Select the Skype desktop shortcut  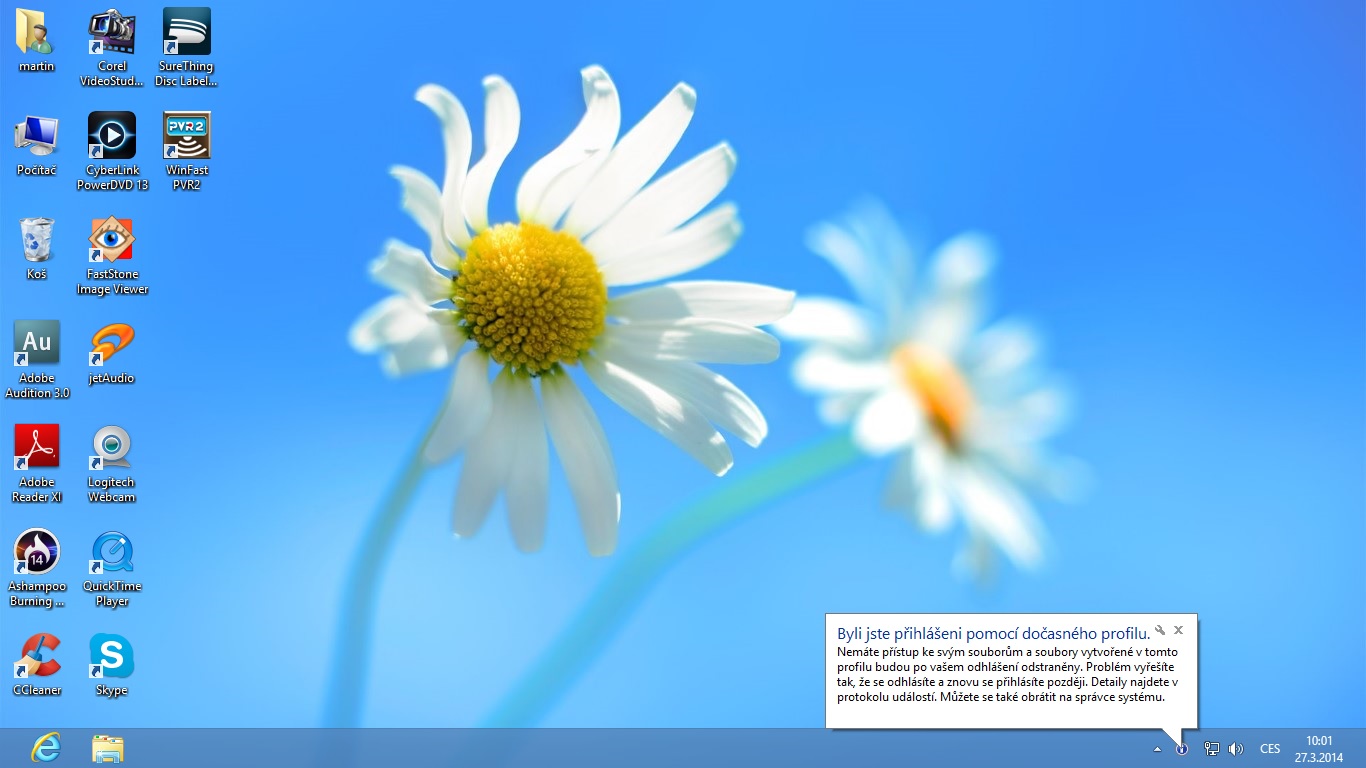[112, 664]
